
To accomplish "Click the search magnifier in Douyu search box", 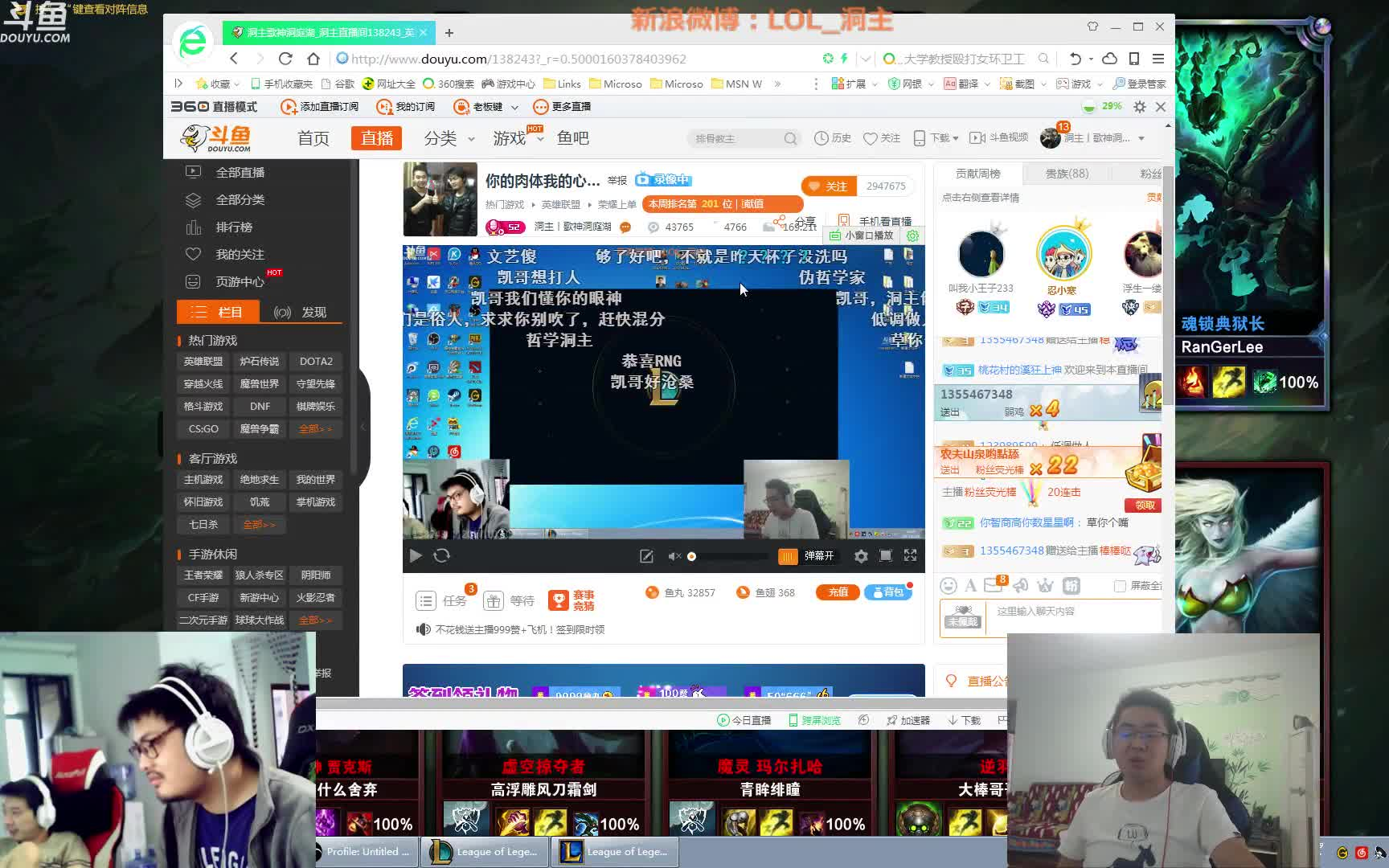I will point(790,138).
